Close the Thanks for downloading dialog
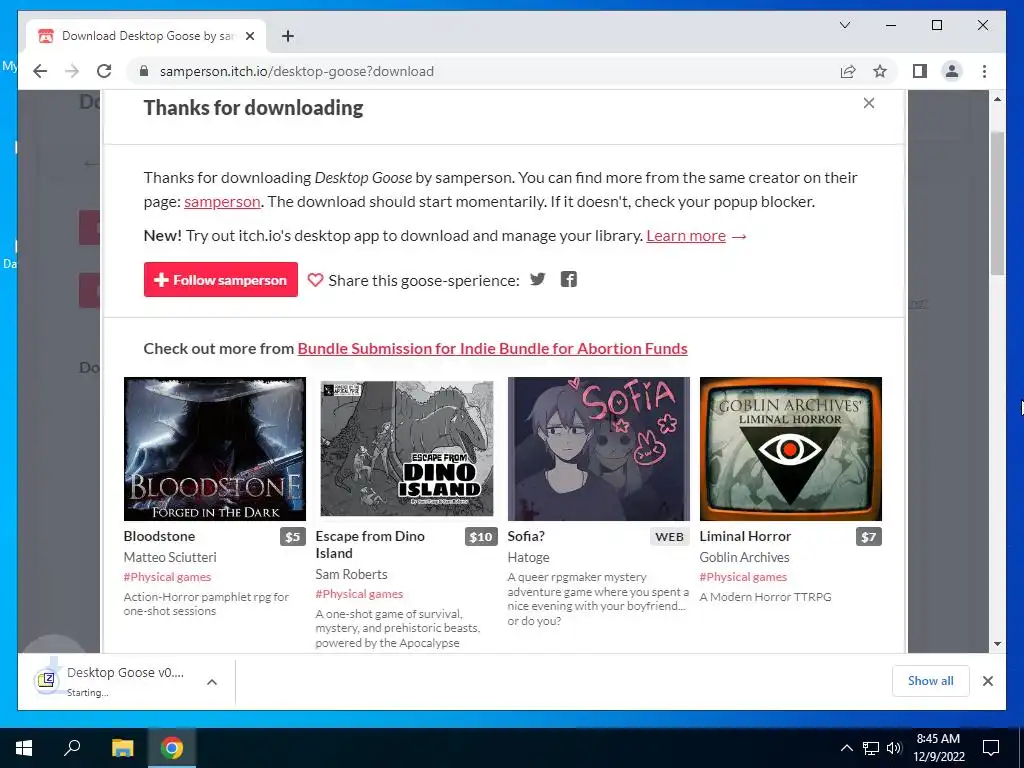 (869, 103)
